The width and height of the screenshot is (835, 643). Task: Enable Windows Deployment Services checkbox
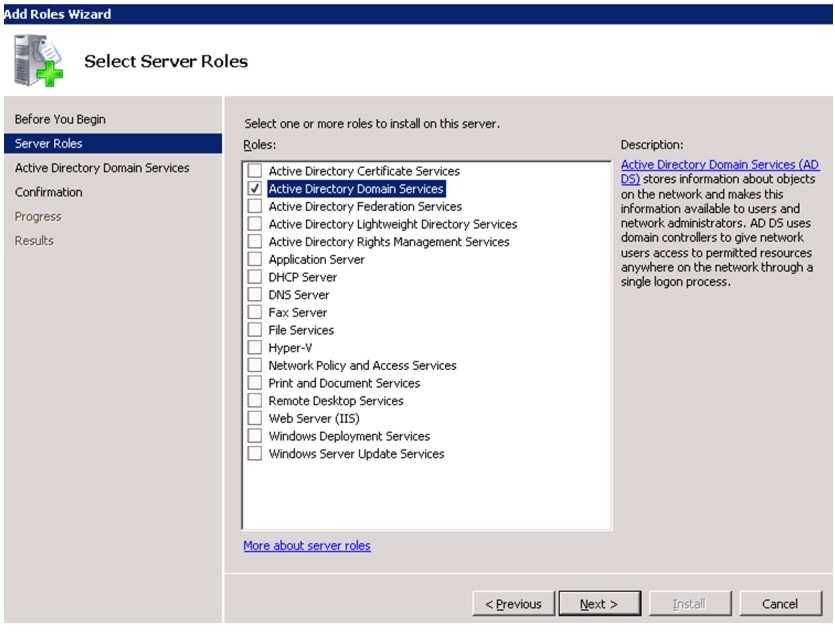click(255, 435)
